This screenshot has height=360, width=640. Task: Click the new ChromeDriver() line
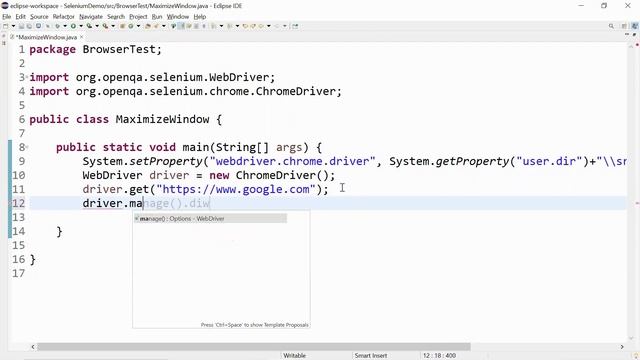tap(209, 176)
